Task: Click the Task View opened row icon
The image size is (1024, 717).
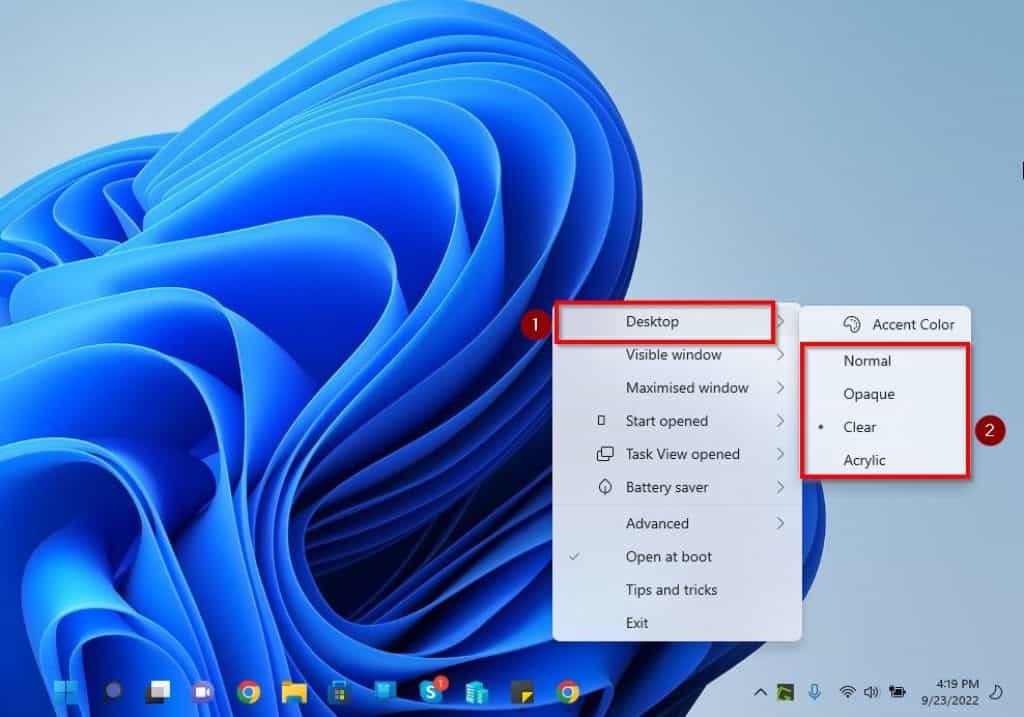Action: coord(605,454)
